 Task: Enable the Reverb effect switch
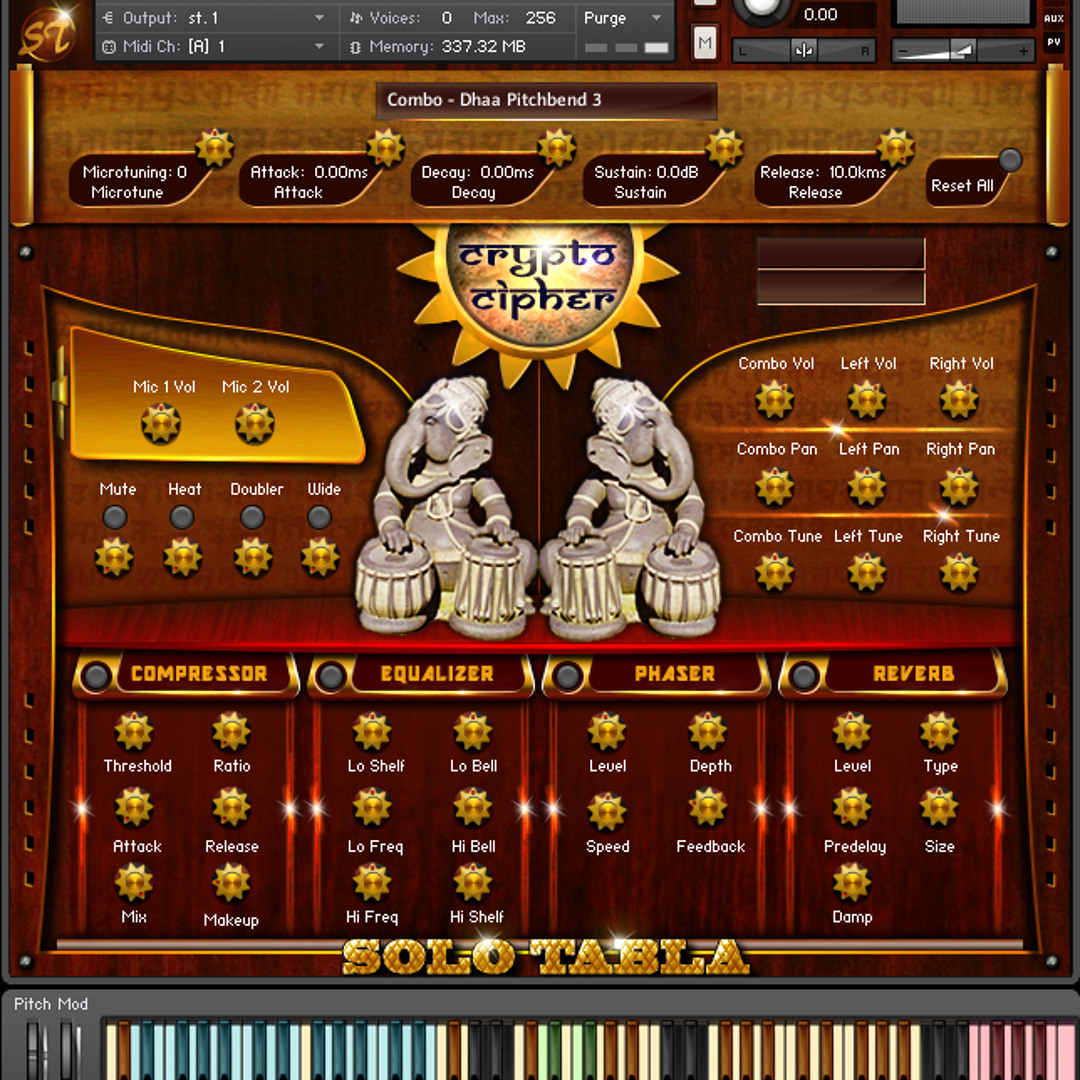804,676
